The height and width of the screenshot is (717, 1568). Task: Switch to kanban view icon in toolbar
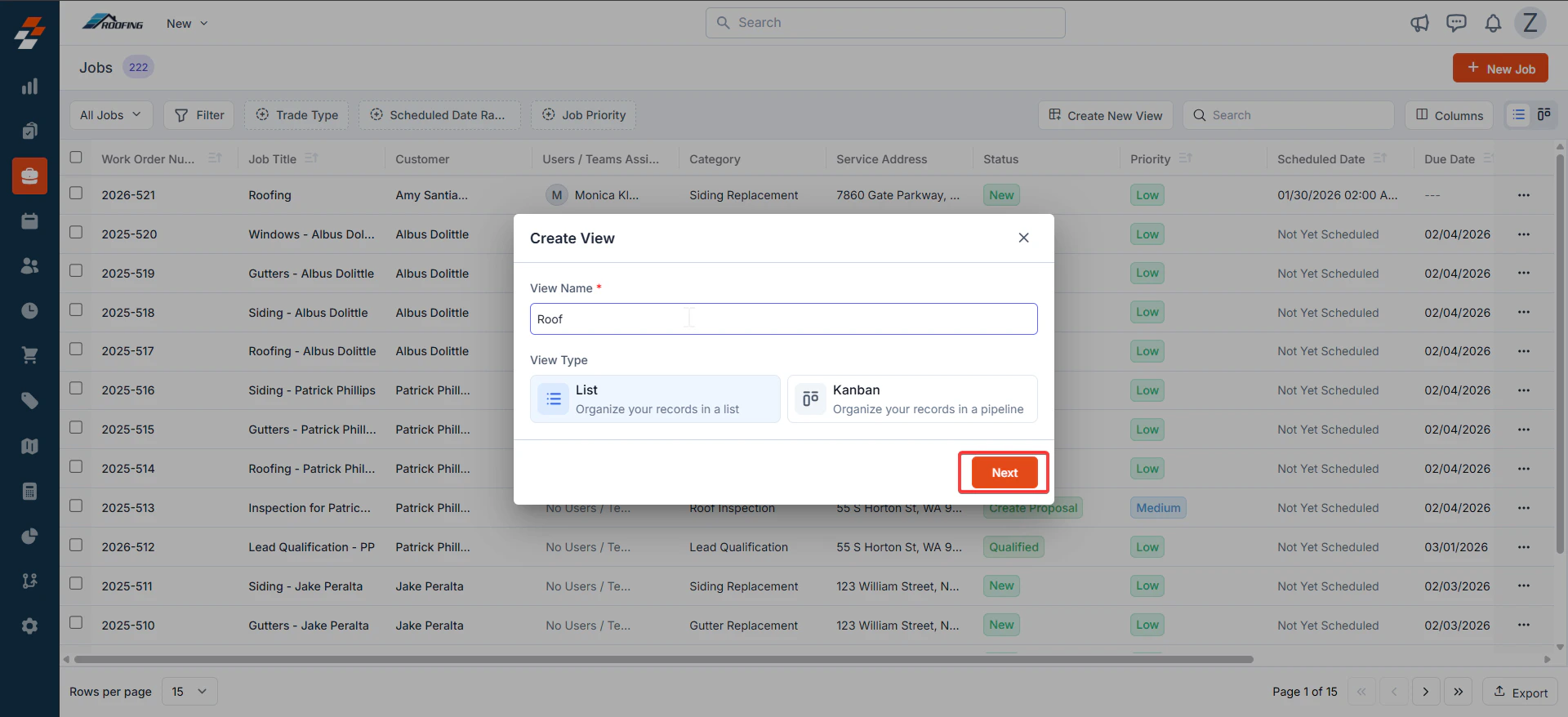pyautogui.click(x=1543, y=115)
